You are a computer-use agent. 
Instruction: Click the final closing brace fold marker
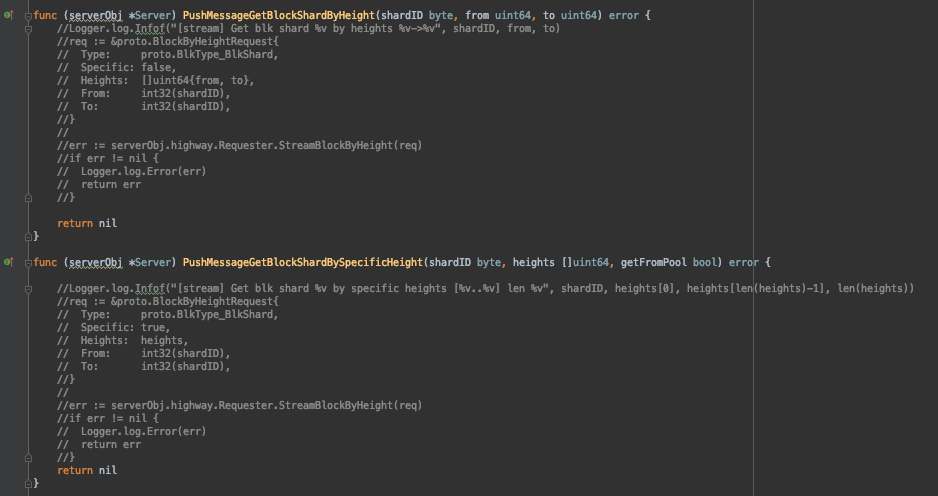point(28,483)
